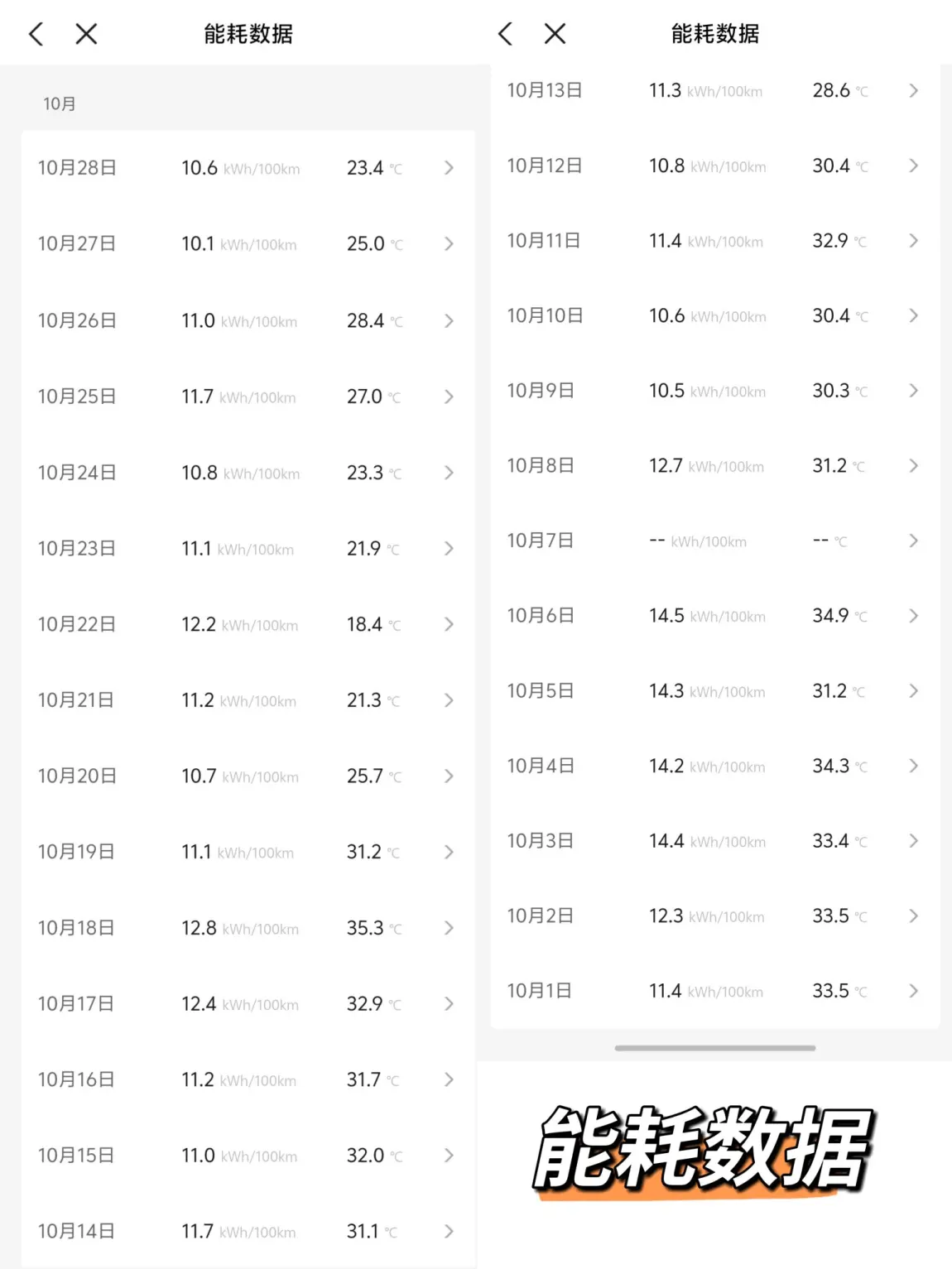The width and height of the screenshot is (952, 1269).
Task: Select the 10月27日 date entry
Action: pyautogui.click(x=77, y=244)
